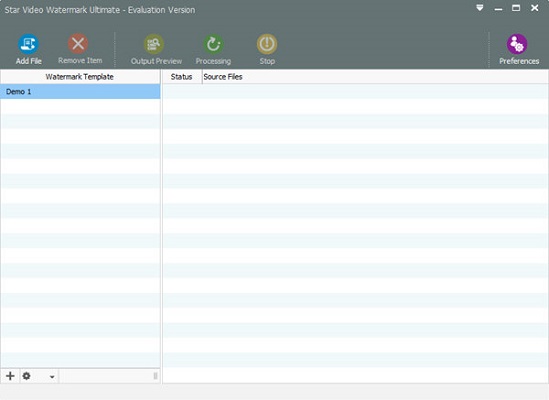Click the Add File text label
Screen dimensions: 549x400
click(x=29, y=61)
